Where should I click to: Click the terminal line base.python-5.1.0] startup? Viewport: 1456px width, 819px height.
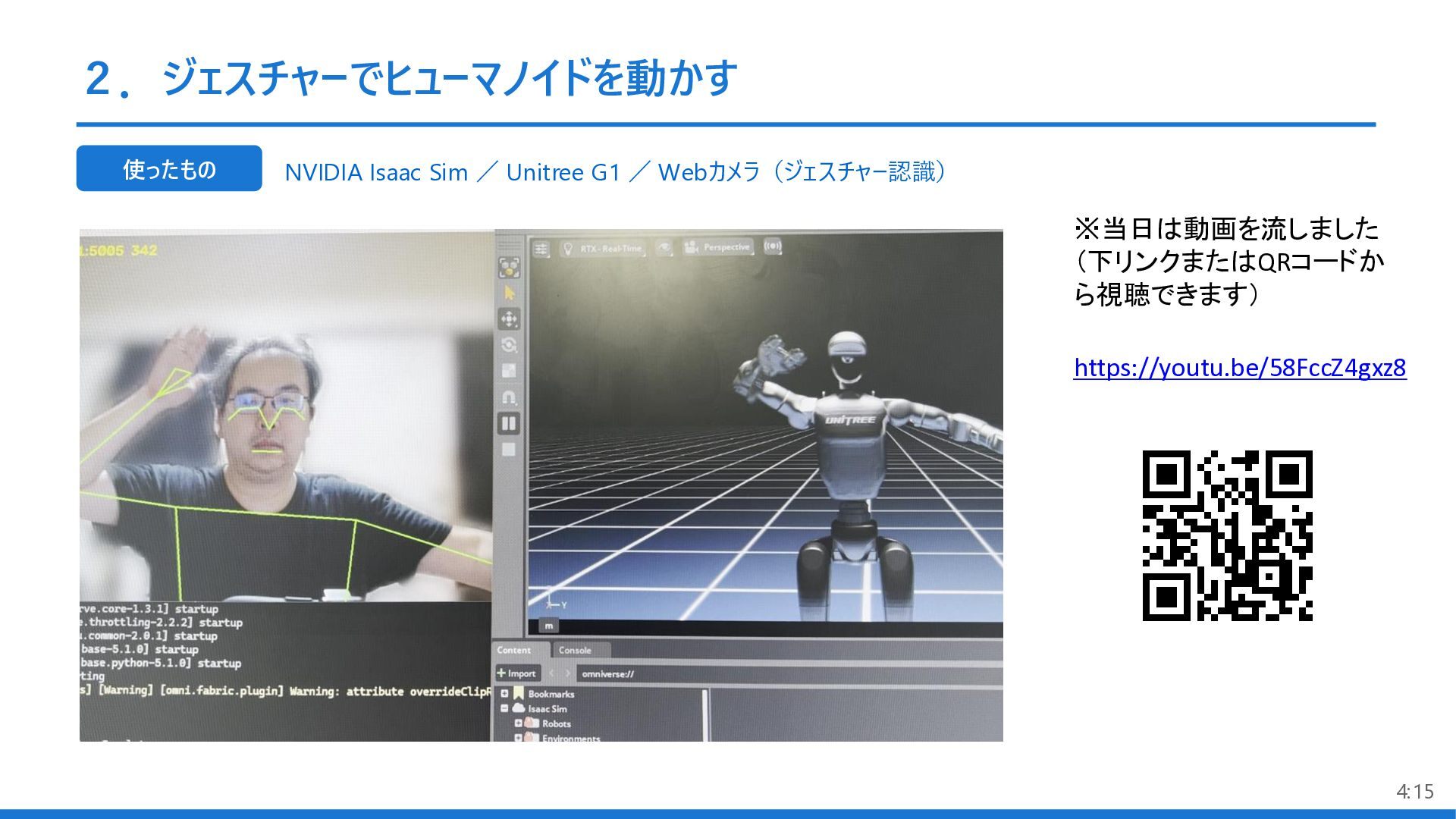161,663
